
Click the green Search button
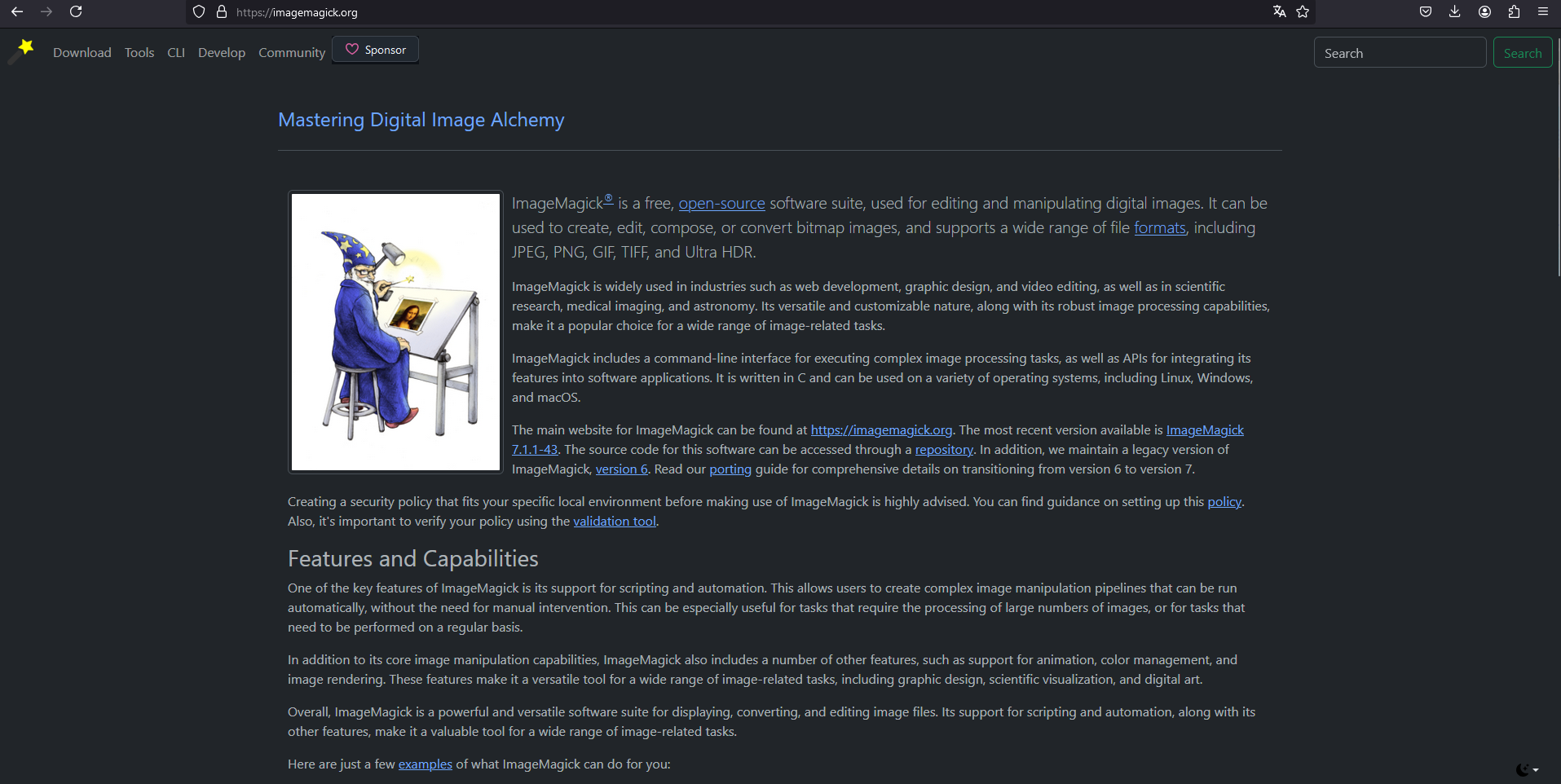1523,53
